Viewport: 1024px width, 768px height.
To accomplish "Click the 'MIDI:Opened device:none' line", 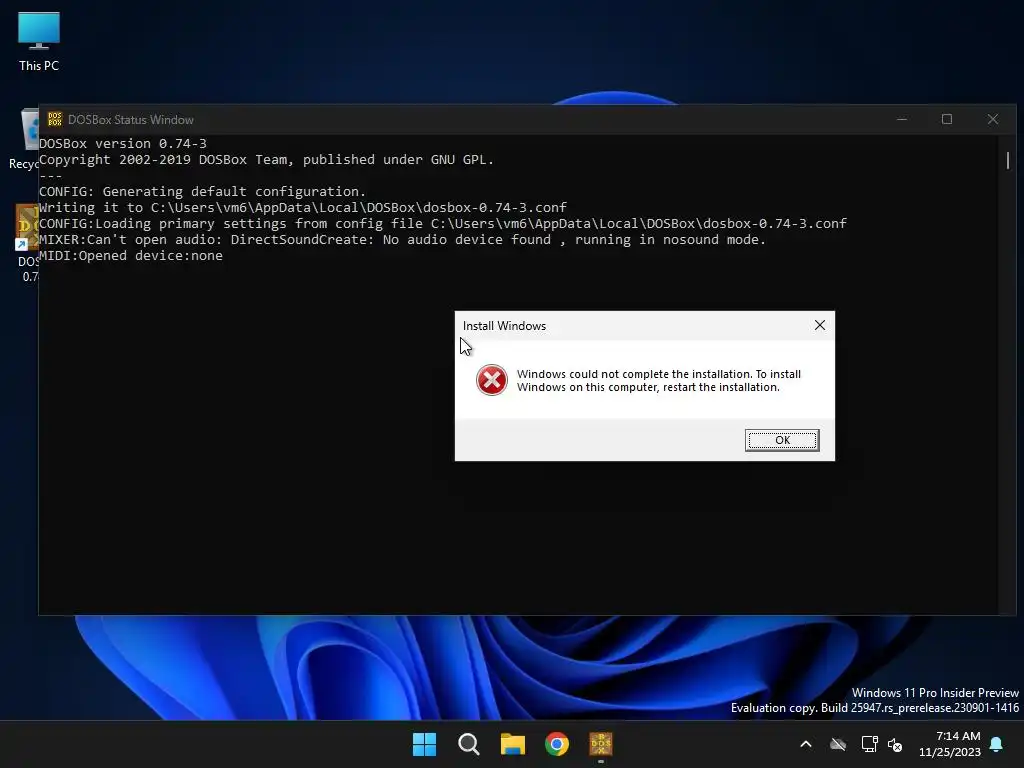I will 131,255.
